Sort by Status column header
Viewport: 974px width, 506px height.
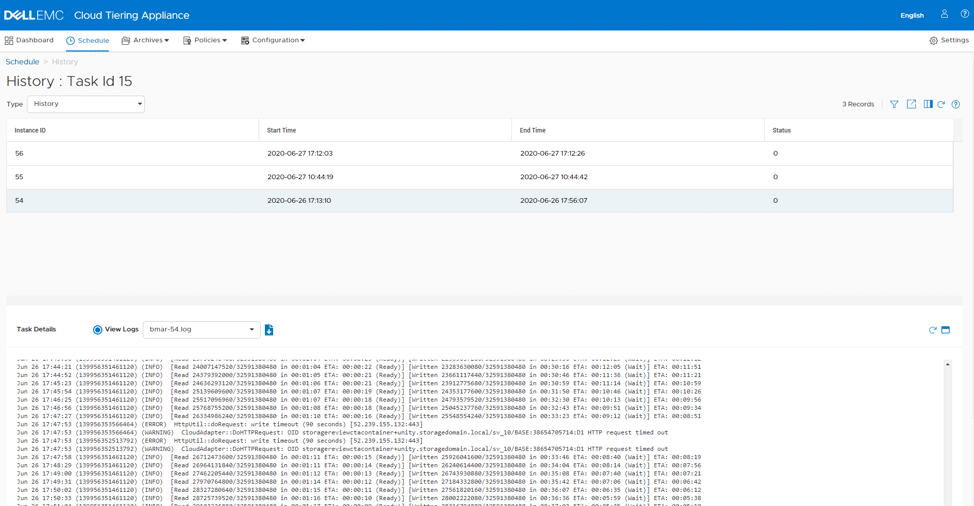coord(858,130)
